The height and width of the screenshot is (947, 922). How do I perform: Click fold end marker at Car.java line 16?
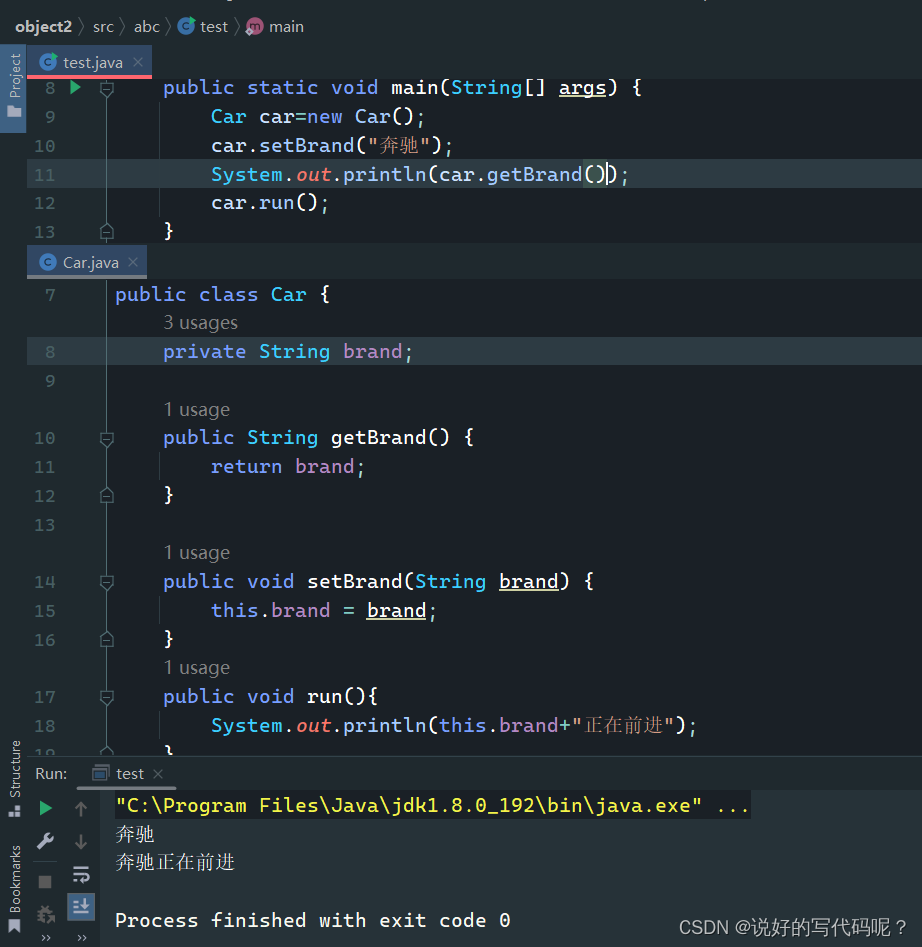click(x=107, y=639)
